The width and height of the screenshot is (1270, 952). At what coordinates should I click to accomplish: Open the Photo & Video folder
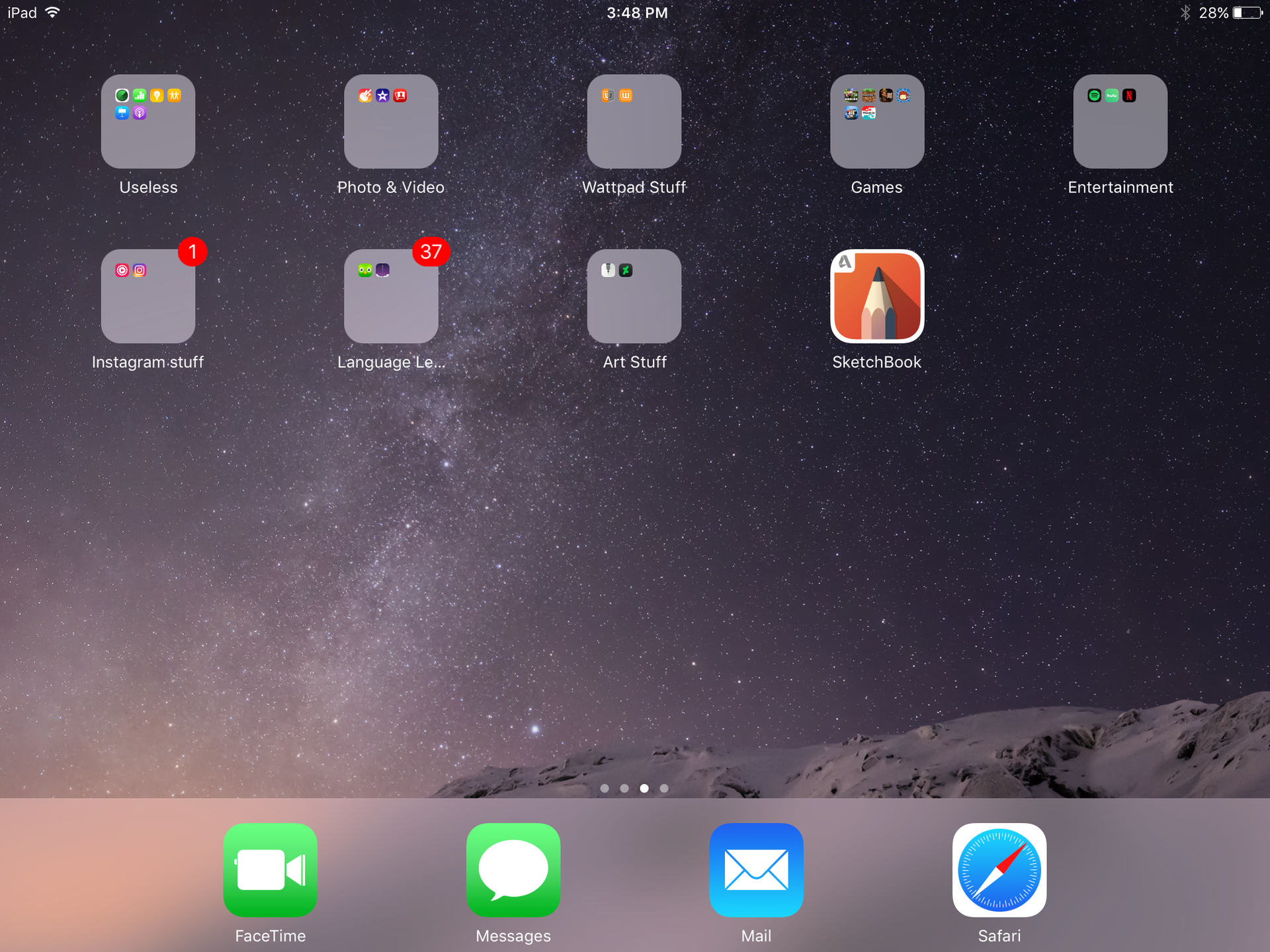[x=391, y=121]
